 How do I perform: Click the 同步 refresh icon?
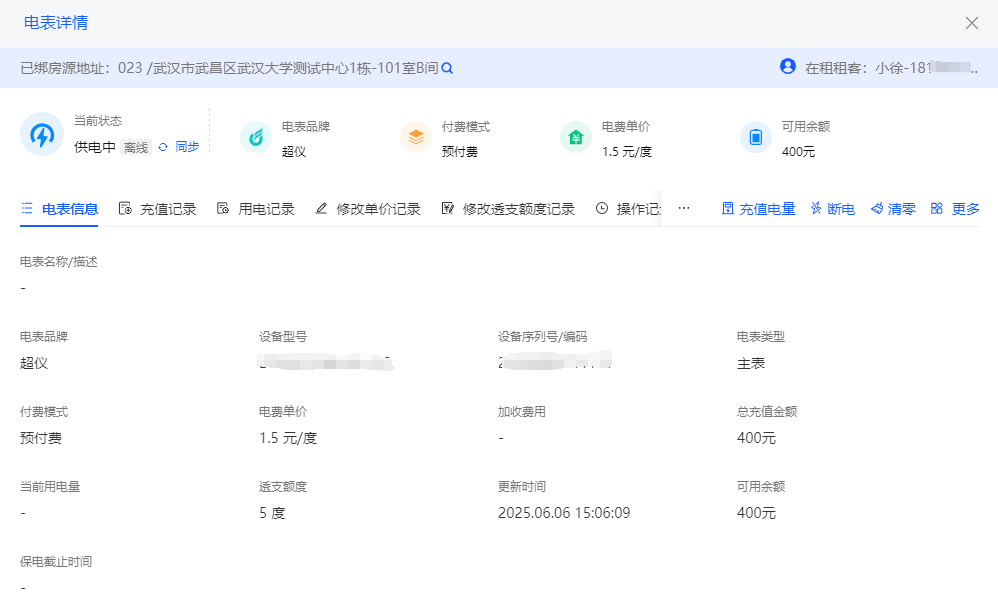pyautogui.click(x=163, y=147)
